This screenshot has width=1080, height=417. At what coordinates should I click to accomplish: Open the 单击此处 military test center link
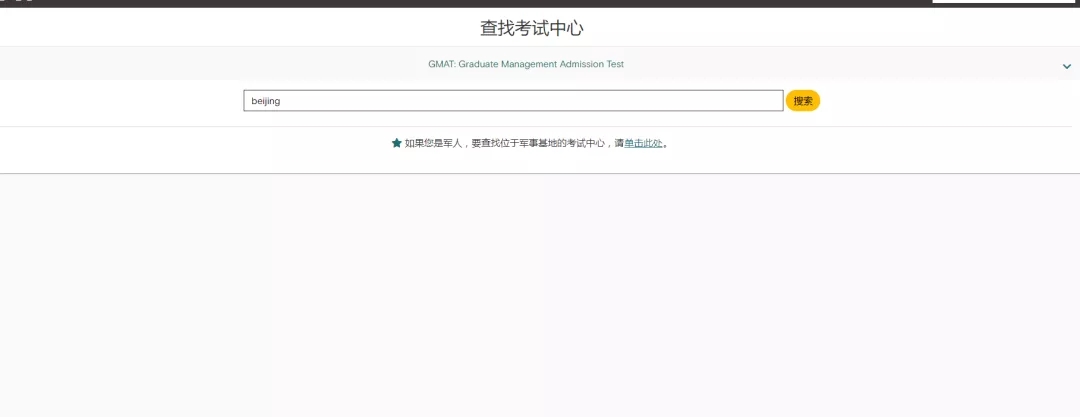point(643,143)
